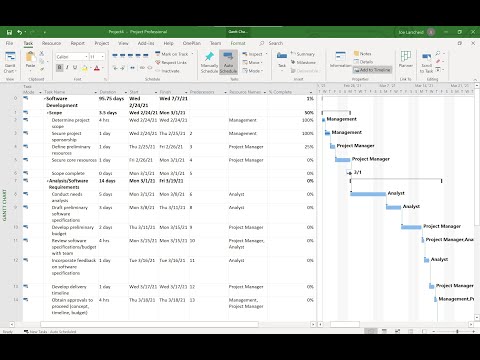Collapse the ribbon with the chevron
The width and height of the screenshot is (480, 360).
(x=475, y=80)
